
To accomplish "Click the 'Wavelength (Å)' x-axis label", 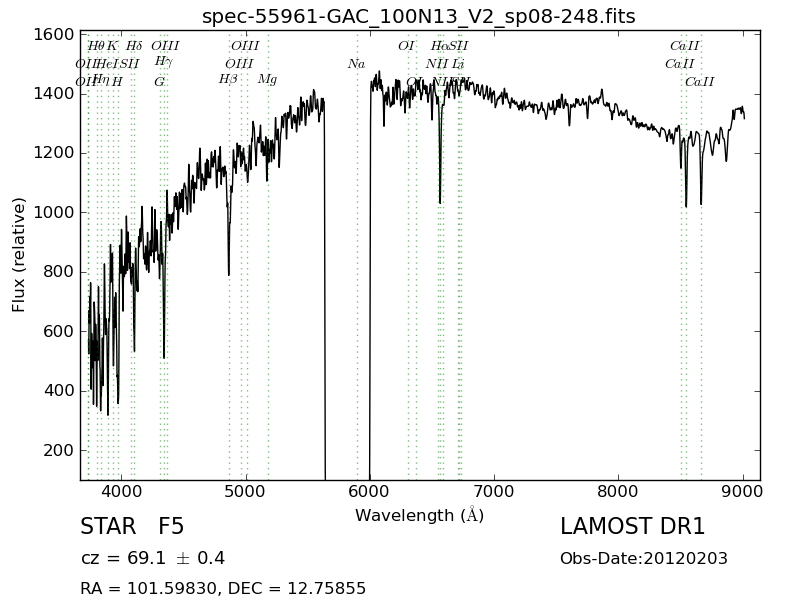I will 419,515.
